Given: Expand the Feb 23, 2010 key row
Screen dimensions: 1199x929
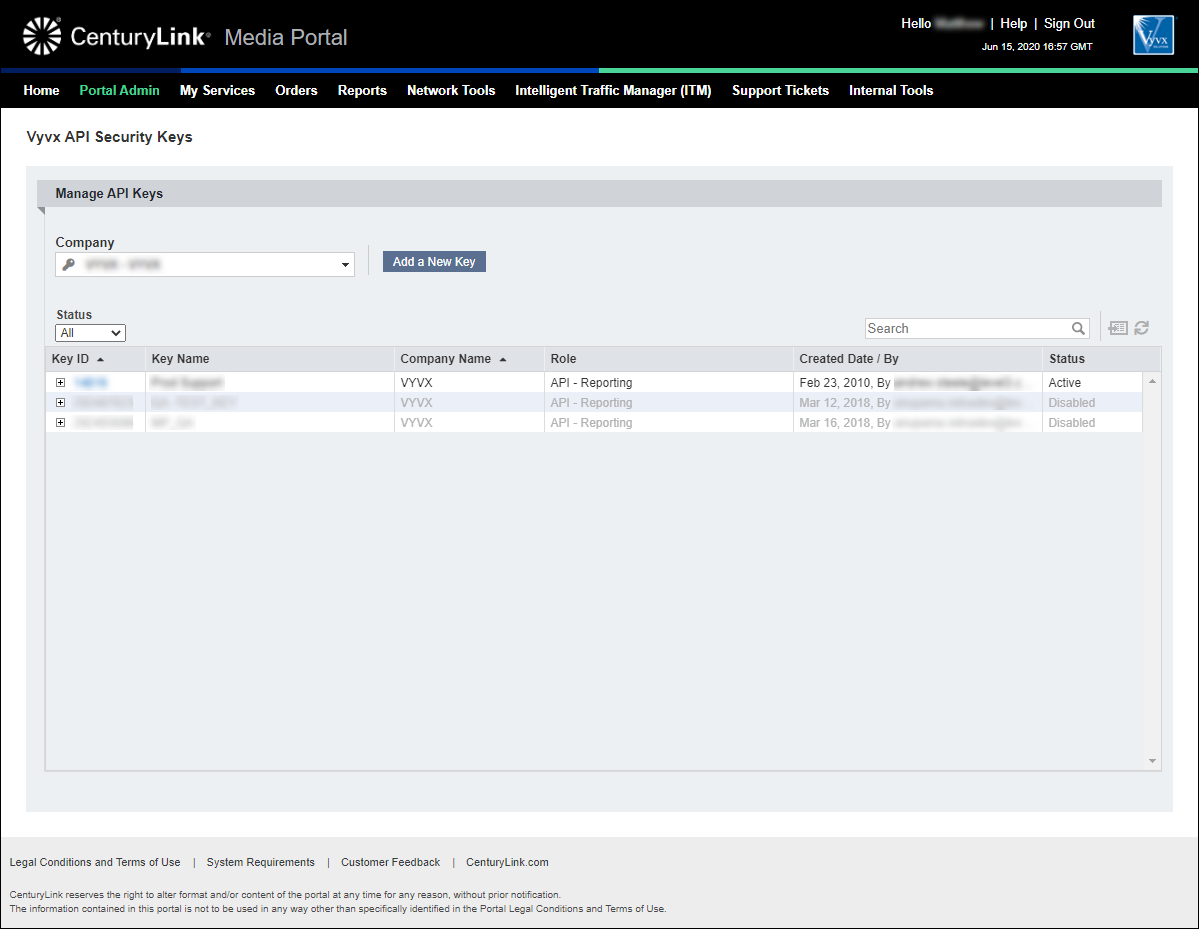Looking at the screenshot, I should (x=60, y=382).
